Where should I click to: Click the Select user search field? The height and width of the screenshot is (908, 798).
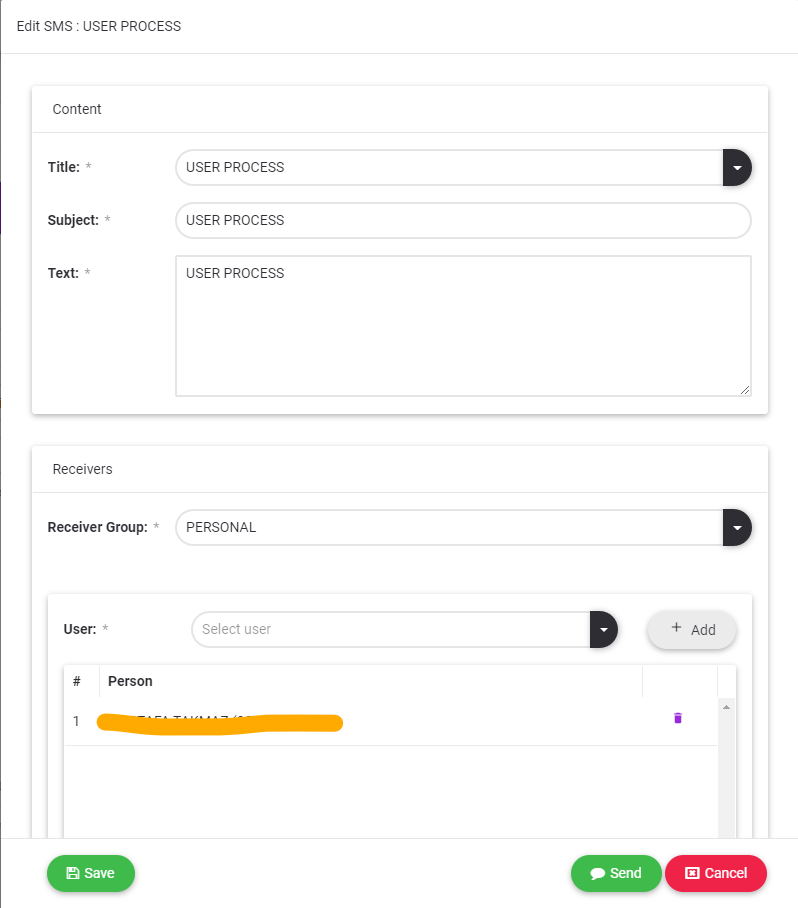click(x=392, y=630)
